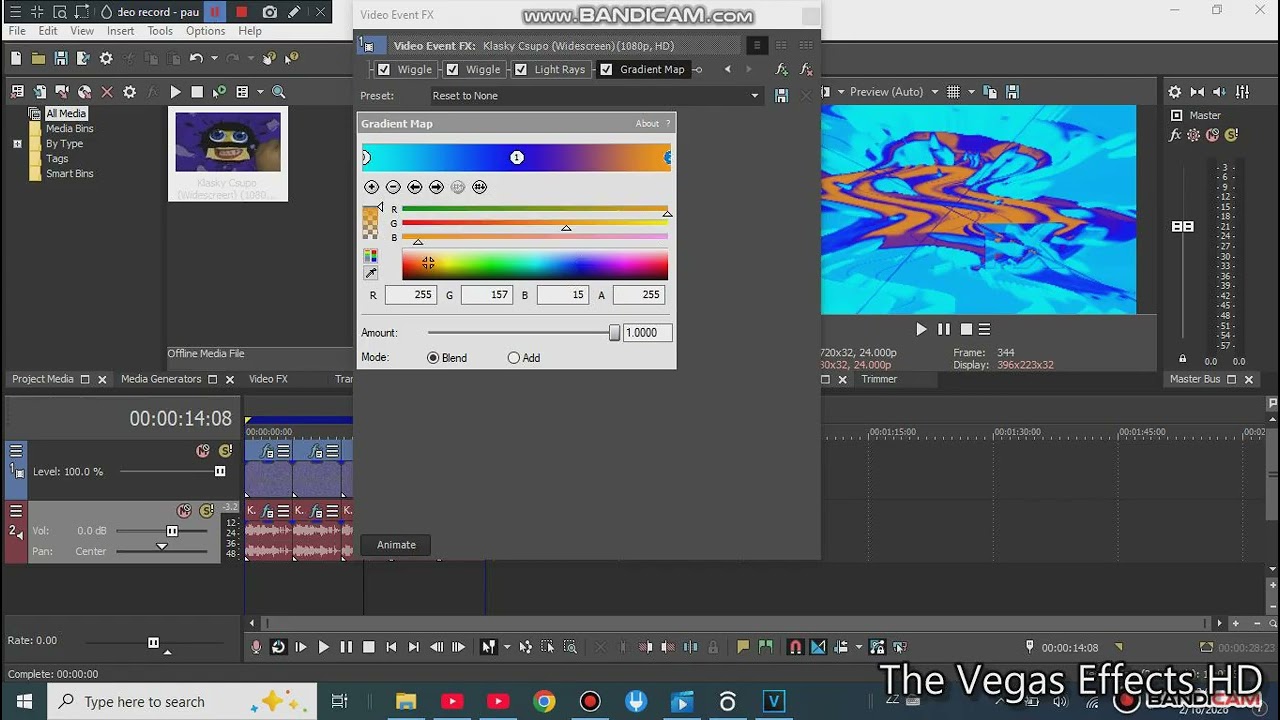Toggle the red magnet Snapping icon
The width and height of the screenshot is (1280, 720).
(795, 647)
